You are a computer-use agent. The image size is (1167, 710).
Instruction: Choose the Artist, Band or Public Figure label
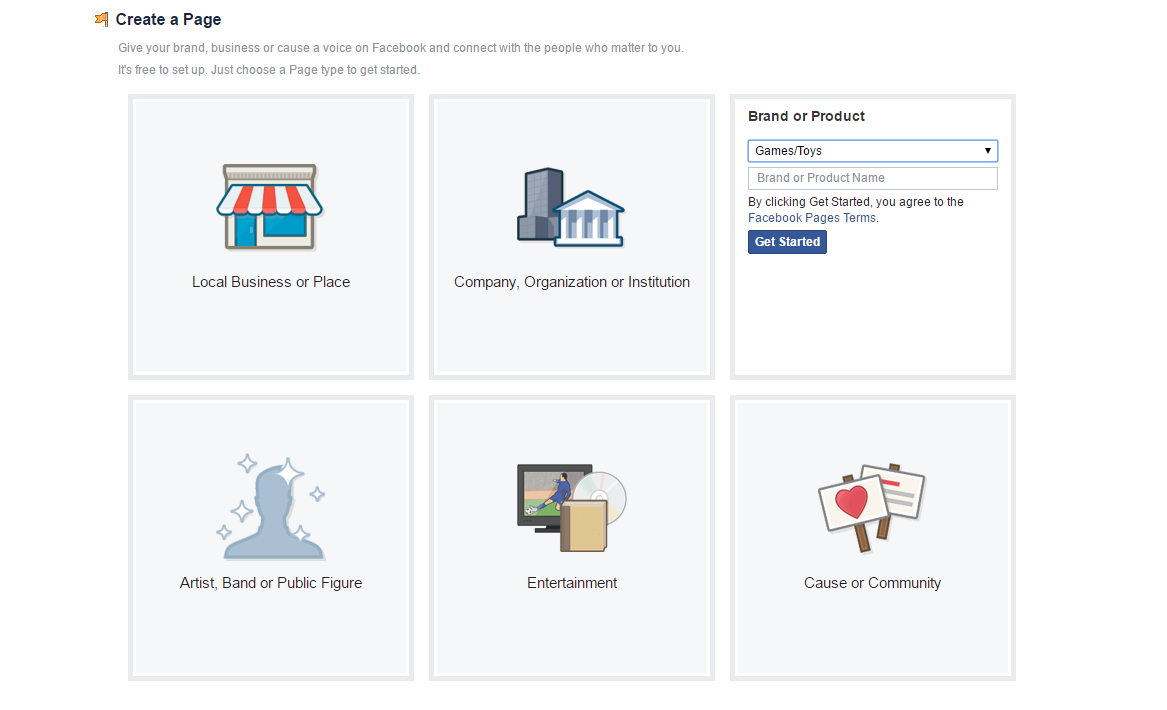click(x=271, y=583)
